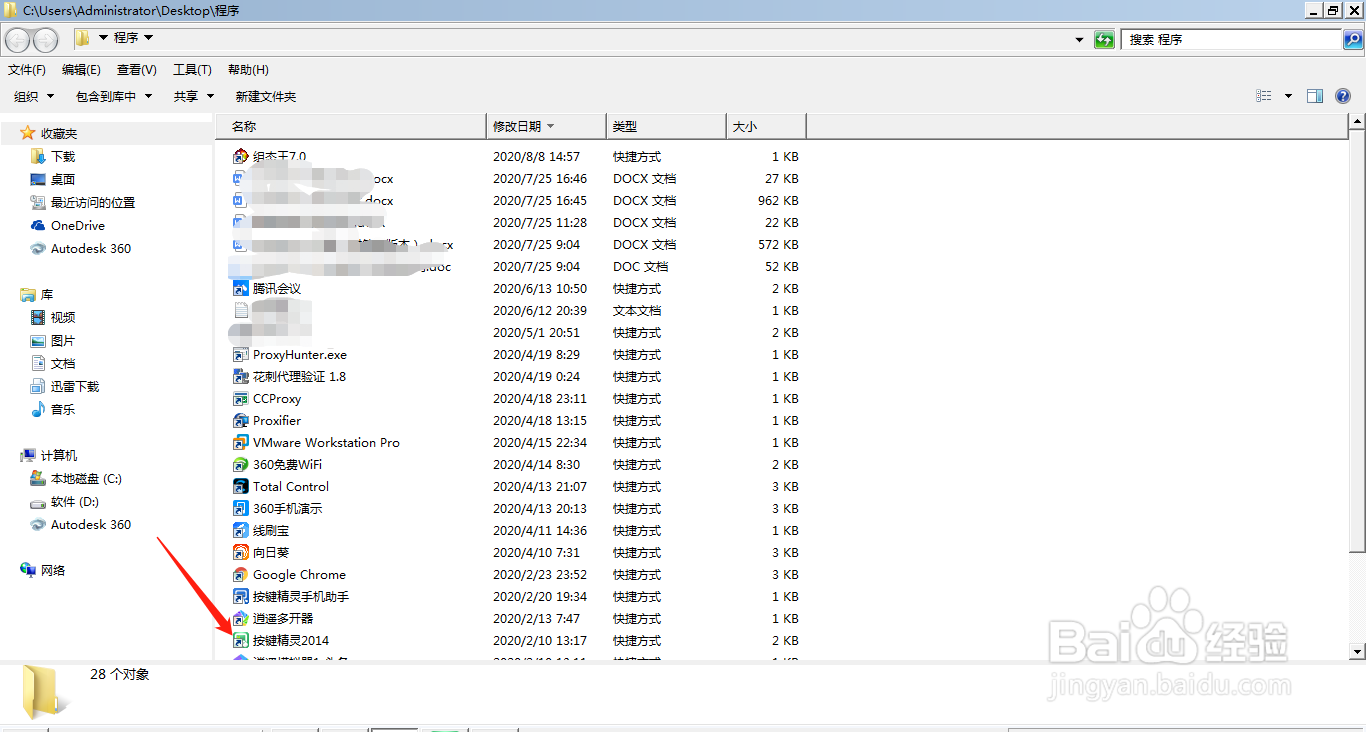This screenshot has width=1366, height=732.
Task: Click in the 搜索 程序 search field
Action: click(x=1232, y=39)
